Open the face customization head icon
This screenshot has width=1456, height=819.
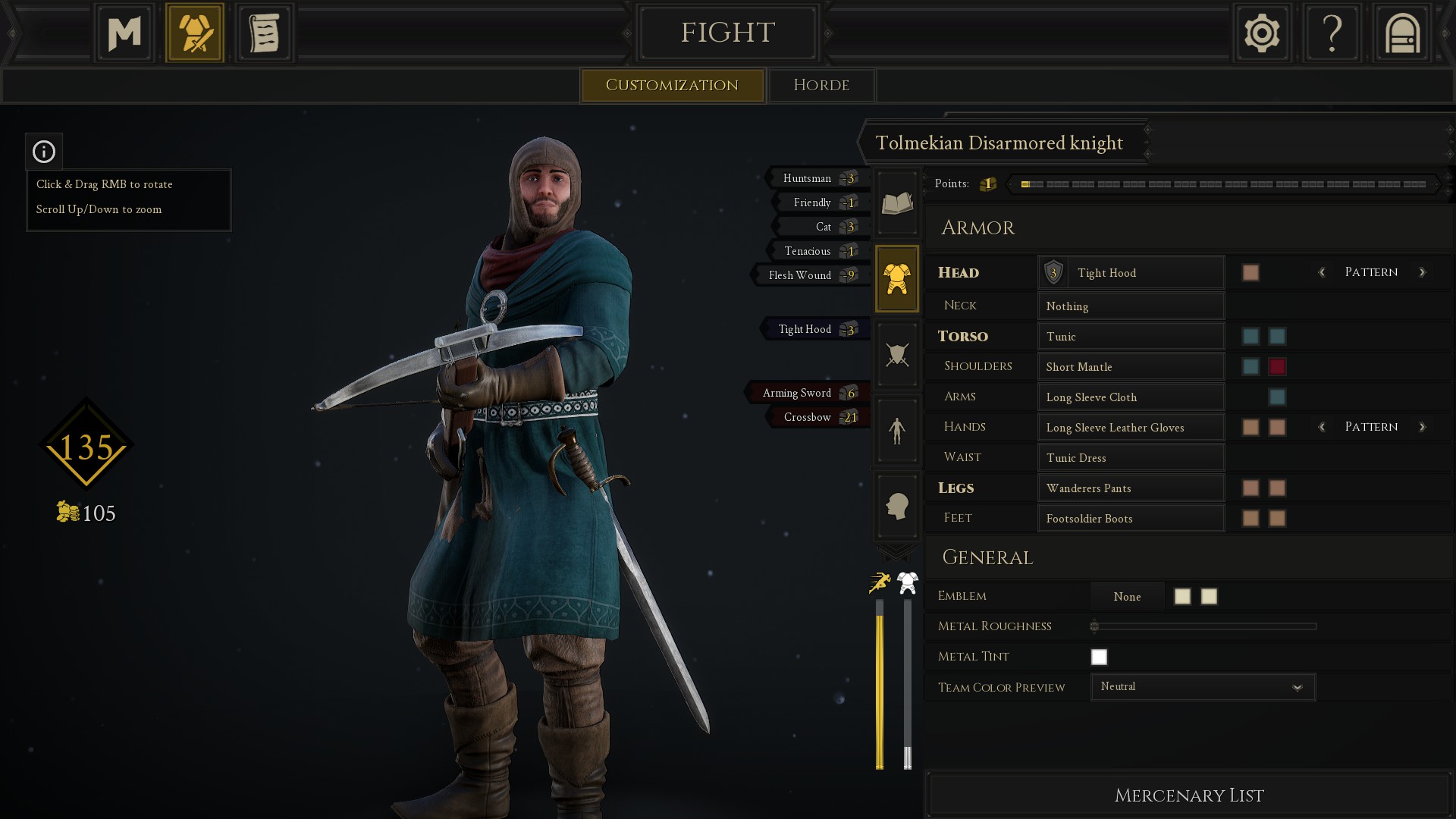(897, 506)
